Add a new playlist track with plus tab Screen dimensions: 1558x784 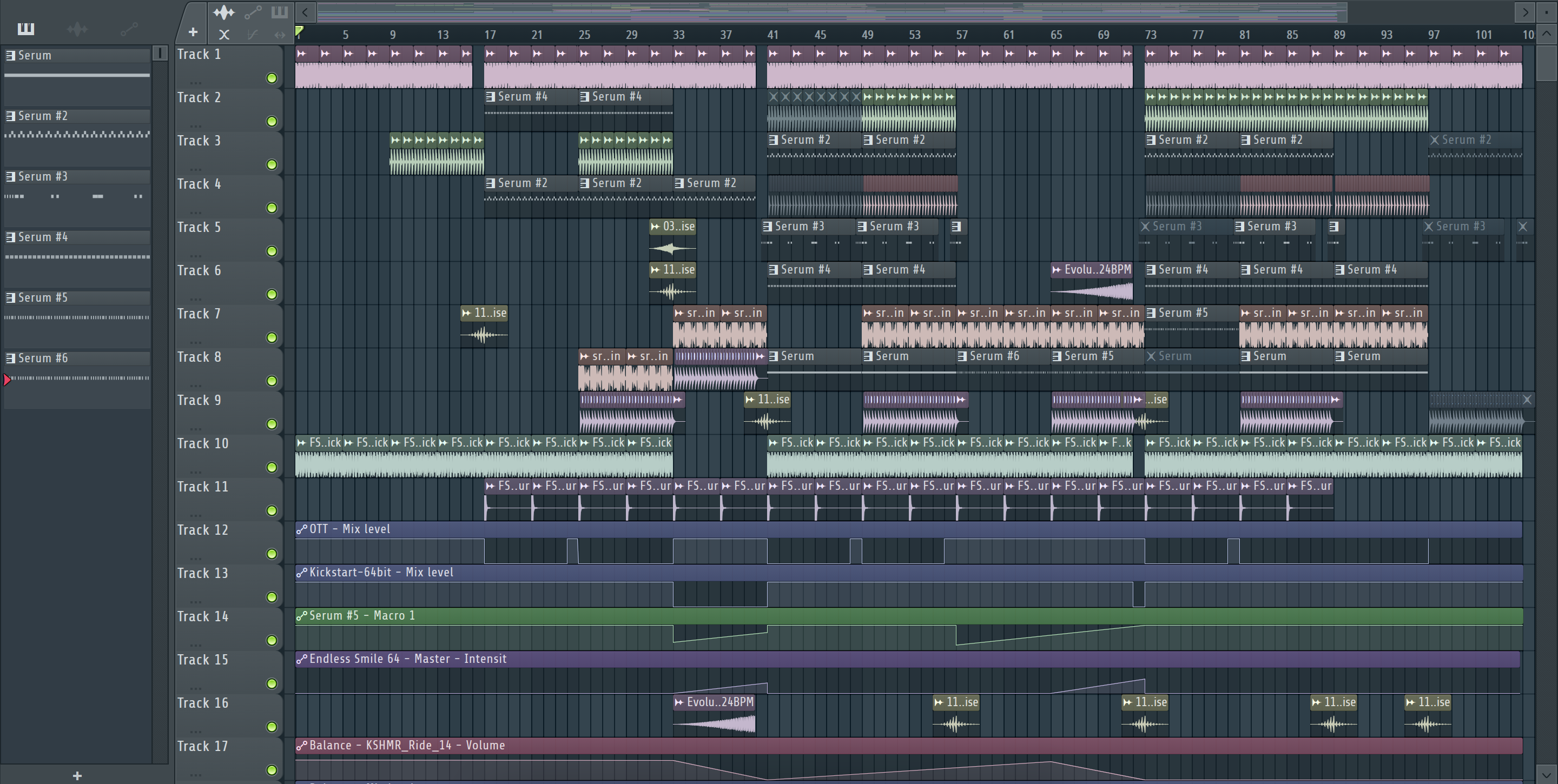click(193, 32)
